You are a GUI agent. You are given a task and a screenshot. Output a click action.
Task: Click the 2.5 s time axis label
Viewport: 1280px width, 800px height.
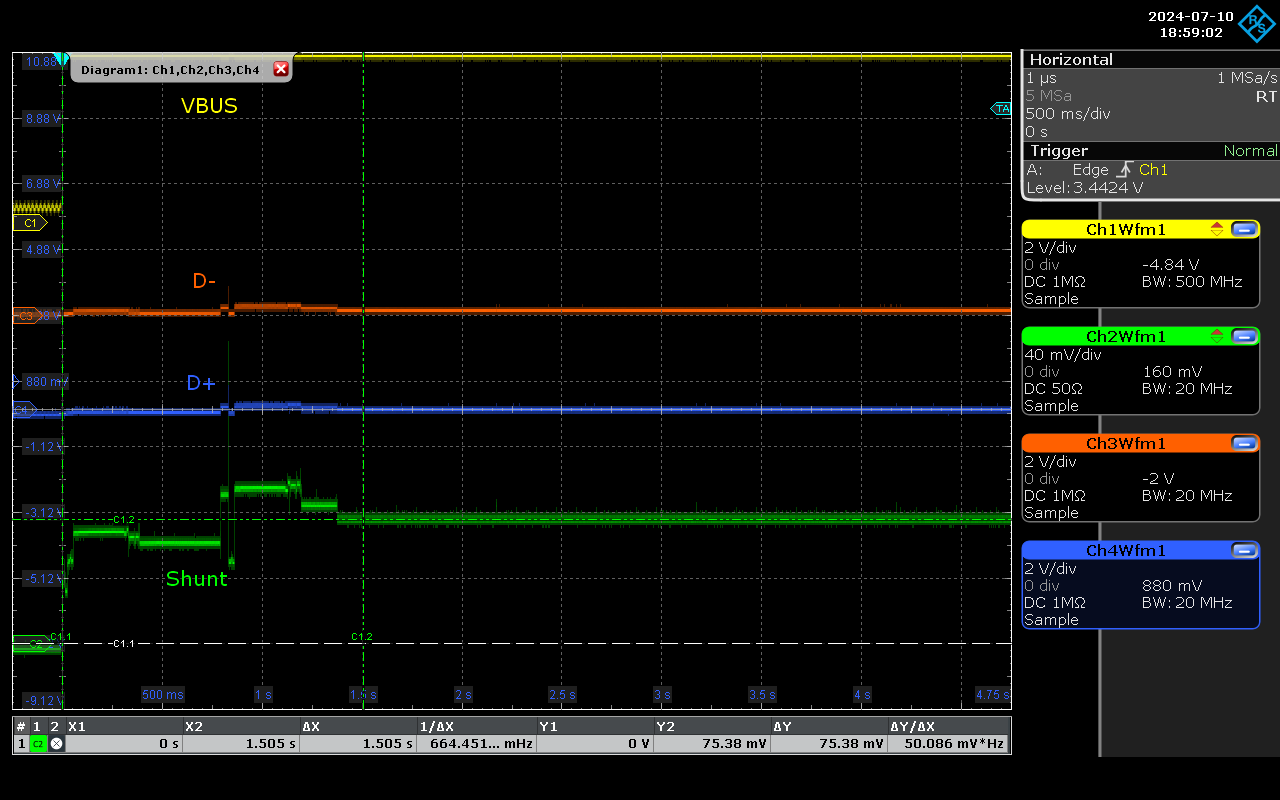(x=563, y=694)
